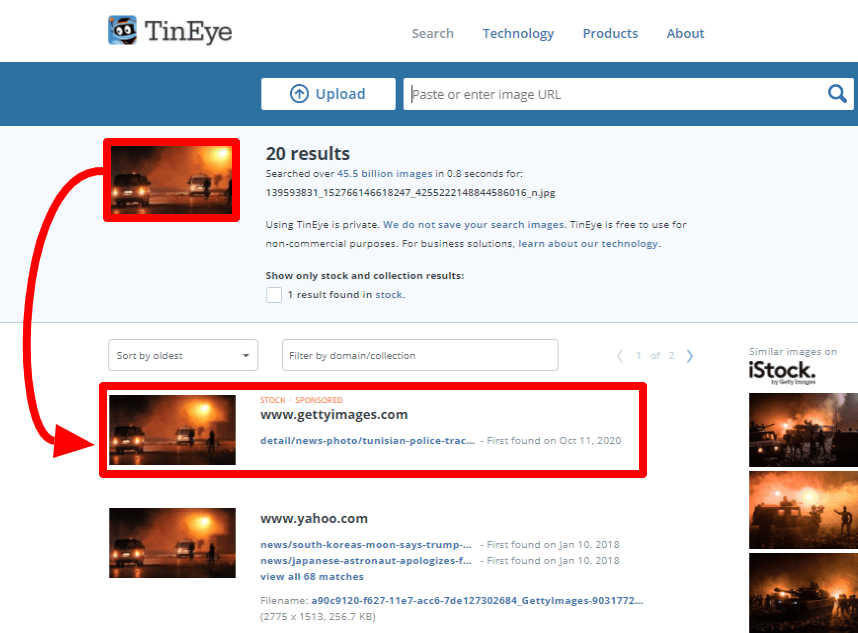Open 'learn about our technology' link

pos(588,243)
